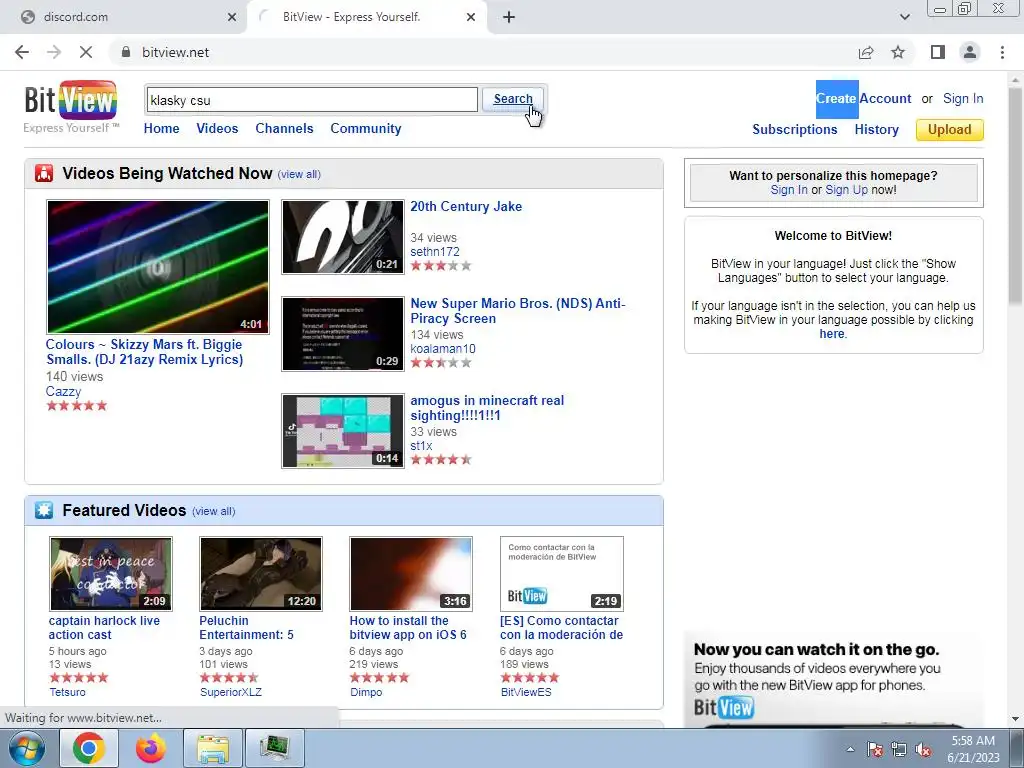Click 'view all' next to Featured Videos

tap(214, 511)
